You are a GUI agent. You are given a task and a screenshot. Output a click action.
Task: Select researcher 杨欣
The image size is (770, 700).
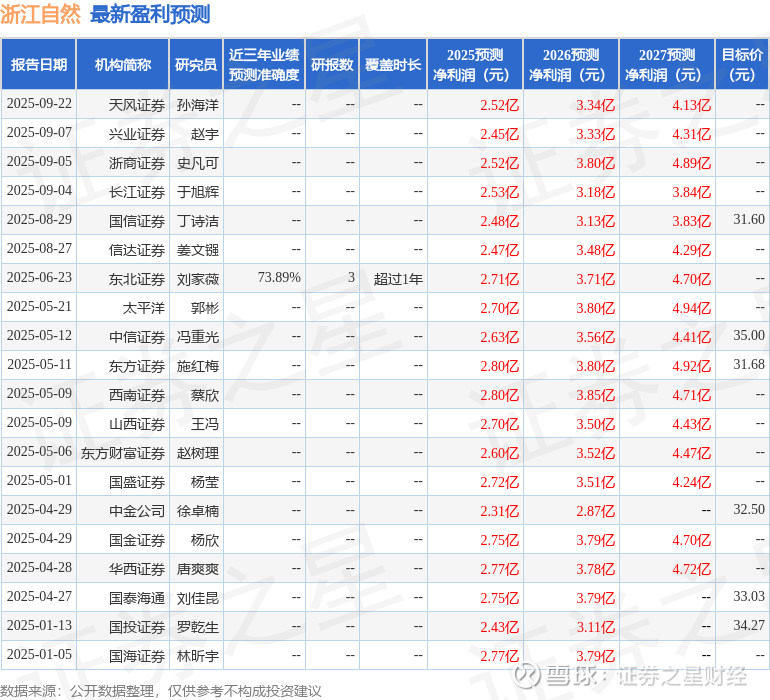click(205, 540)
